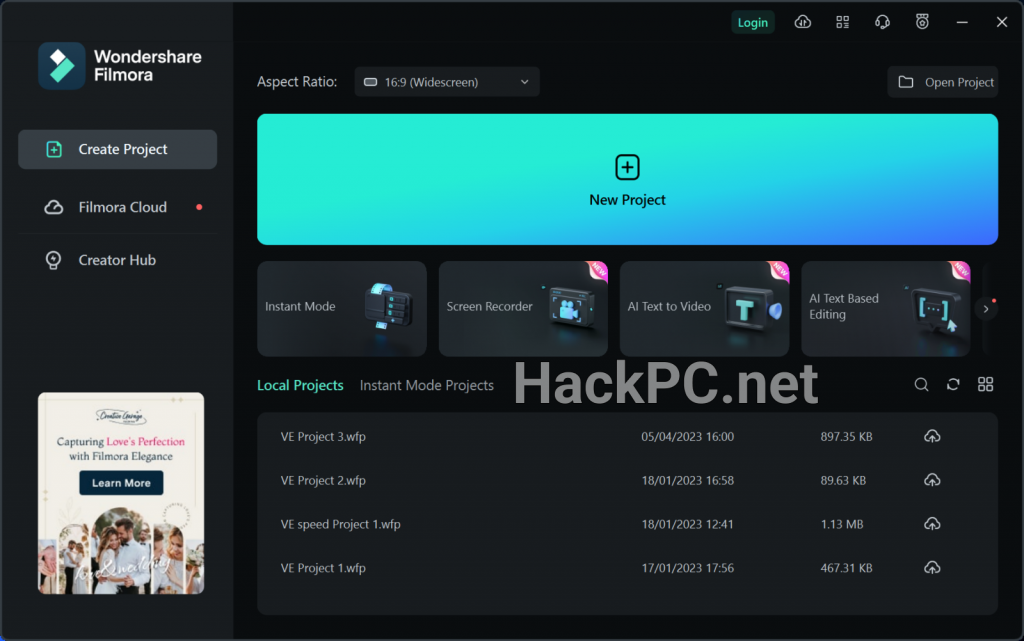Launch the Screen Recorder card

[523, 308]
